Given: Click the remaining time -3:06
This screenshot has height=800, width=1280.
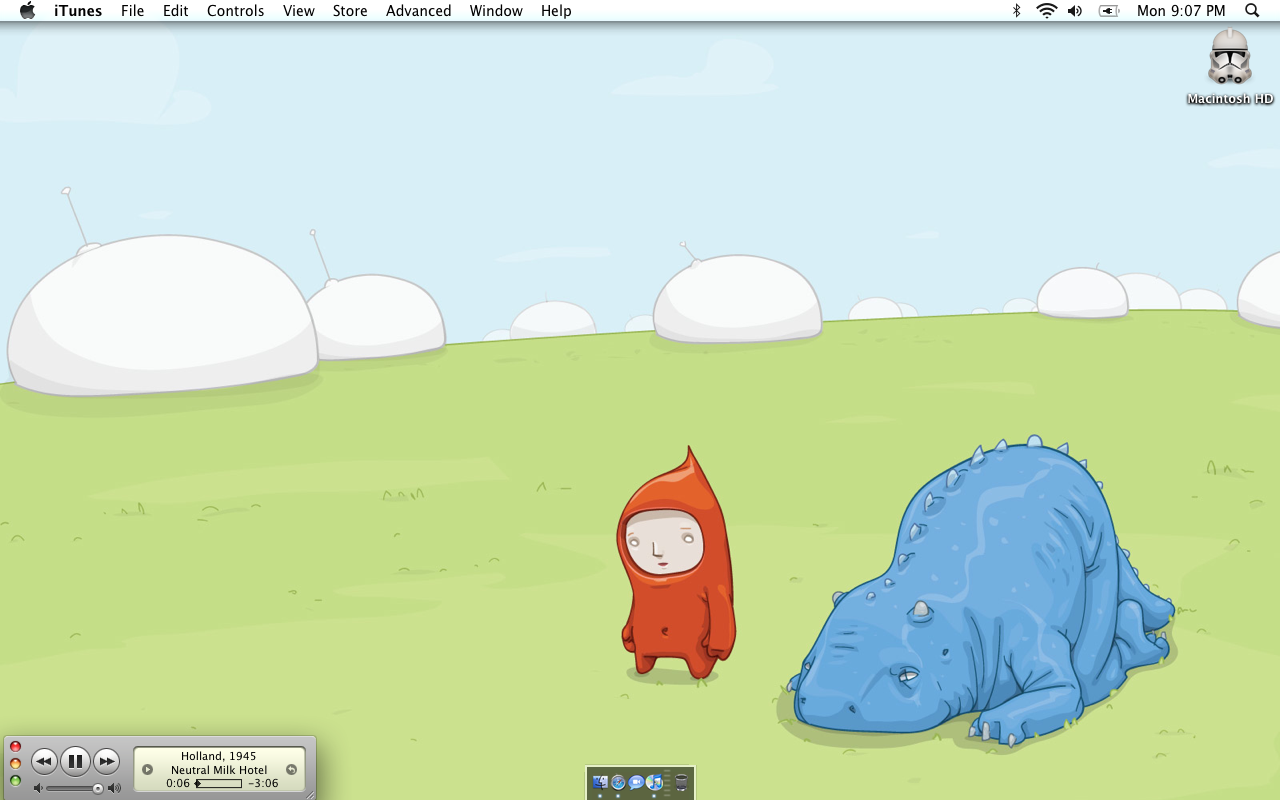Looking at the screenshot, I should click(x=263, y=783).
